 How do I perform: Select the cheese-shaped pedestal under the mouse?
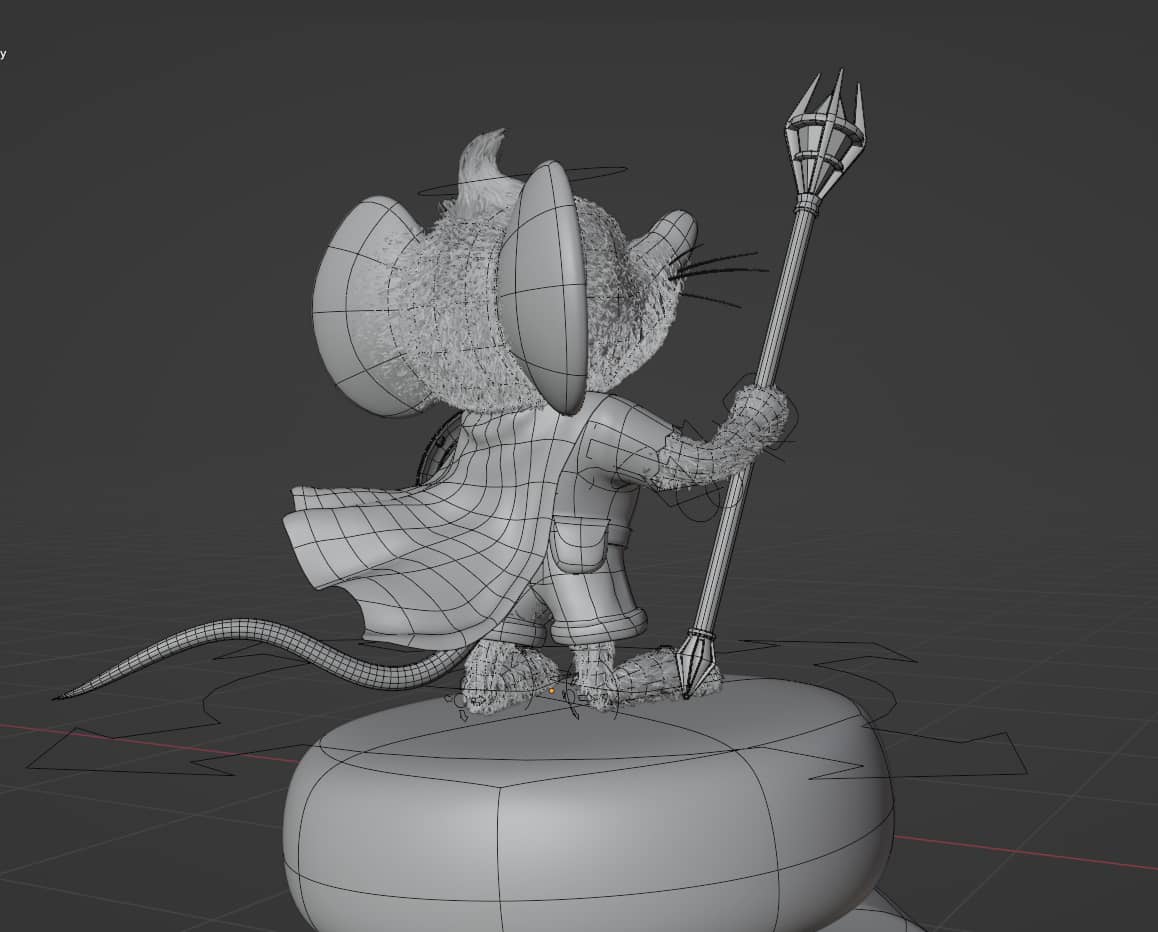[589, 806]
